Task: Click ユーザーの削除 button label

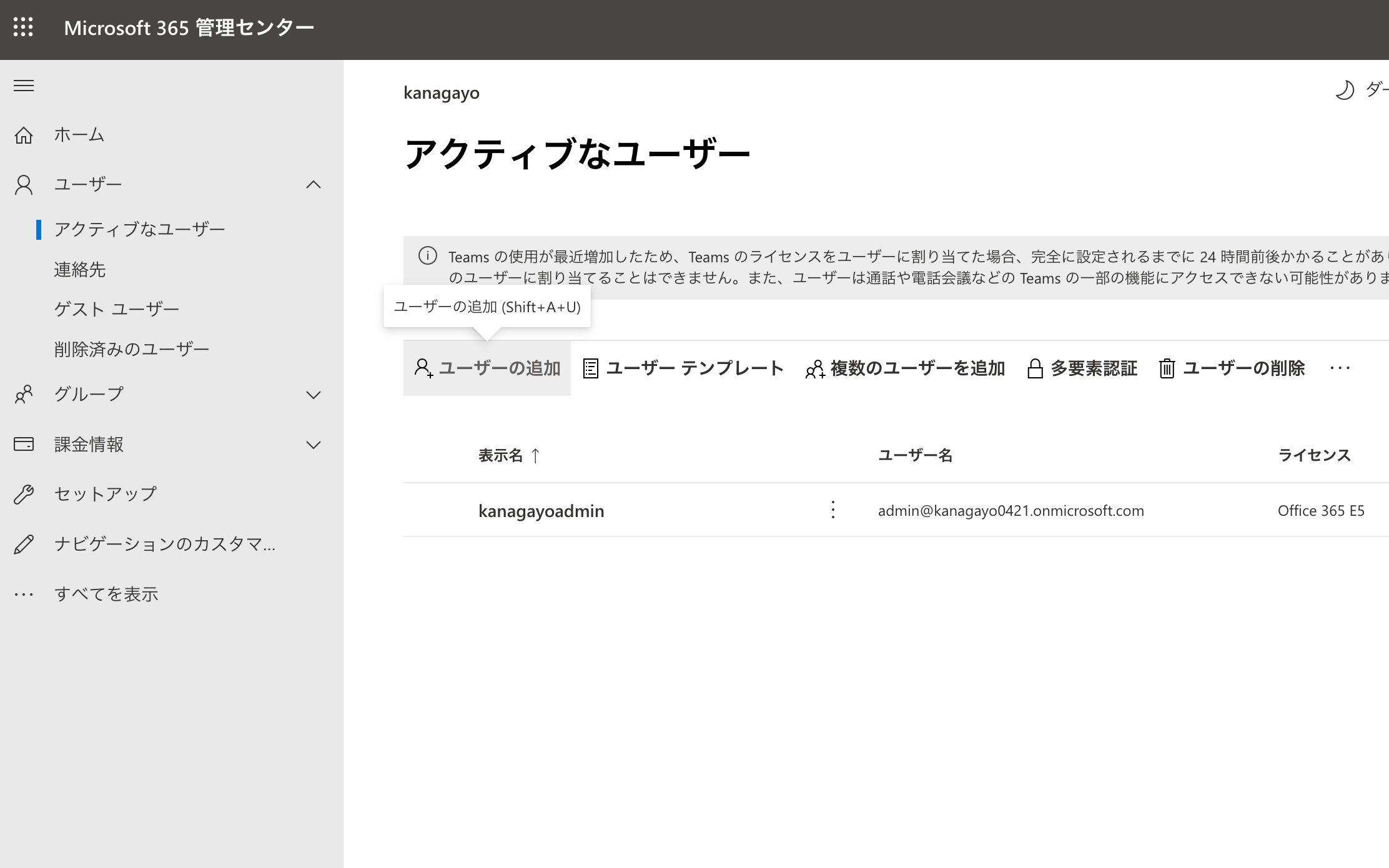Action: pos(1244,368)
